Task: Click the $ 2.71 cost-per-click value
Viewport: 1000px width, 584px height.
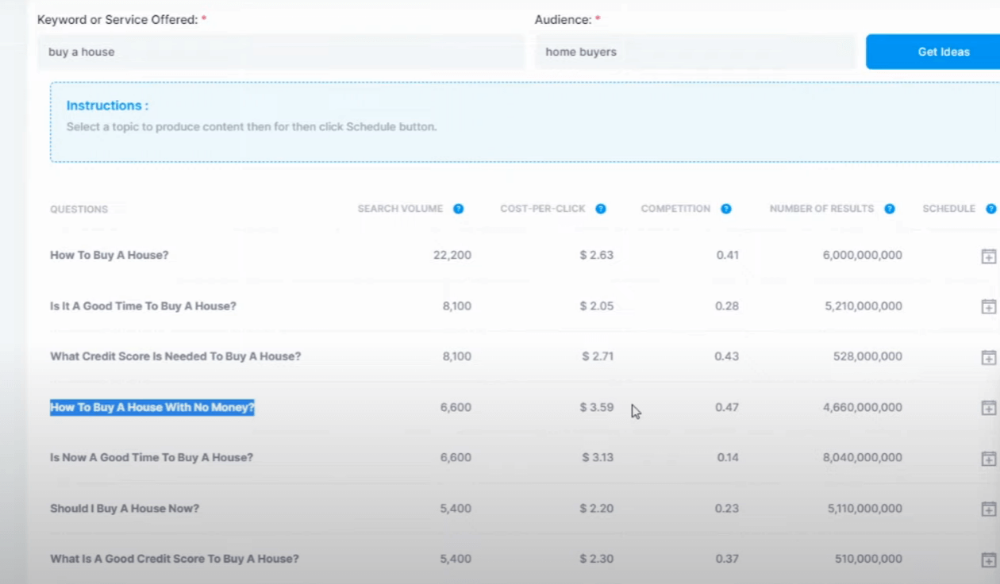Action: [x=598, y=356]
